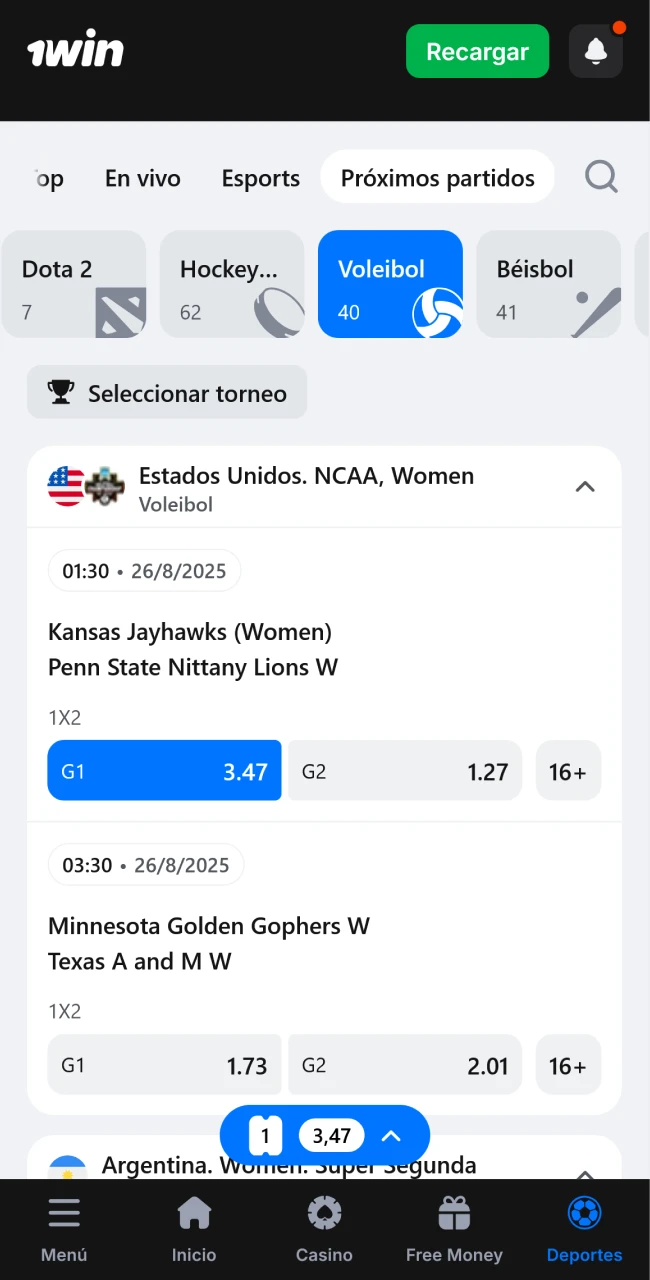Tap the Deportes soccer ball icon

584,1213
